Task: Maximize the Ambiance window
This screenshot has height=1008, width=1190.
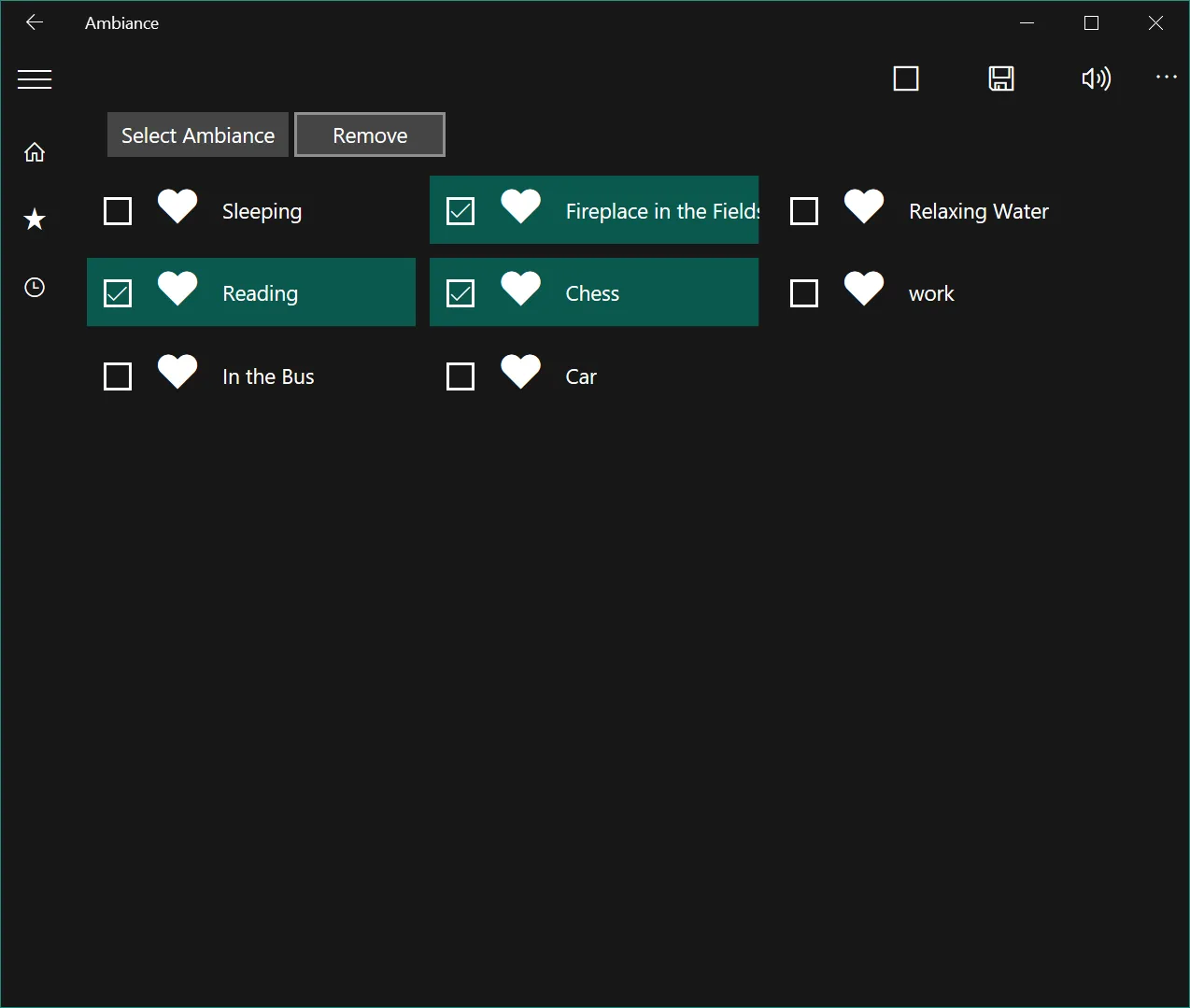Action: point(1091,22)
